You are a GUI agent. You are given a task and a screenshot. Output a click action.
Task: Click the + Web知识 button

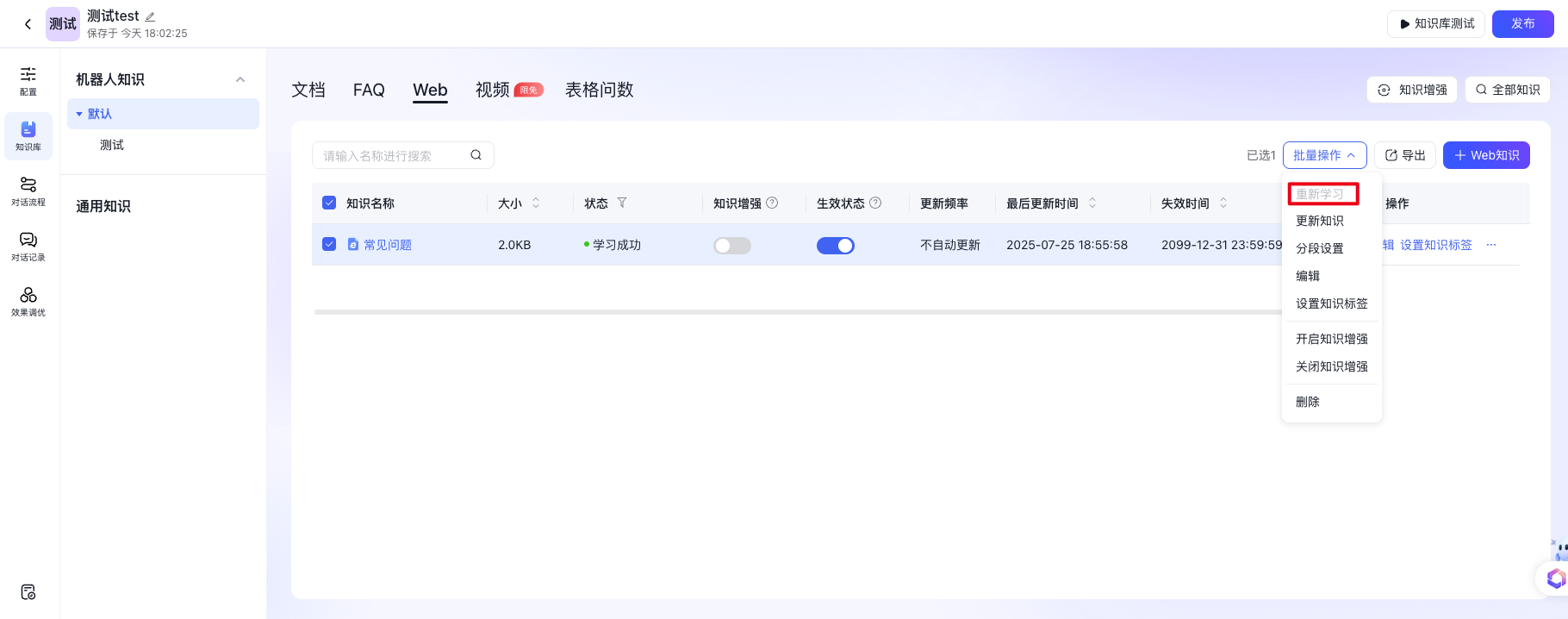pyautogui.click(x=1486, y=155)
